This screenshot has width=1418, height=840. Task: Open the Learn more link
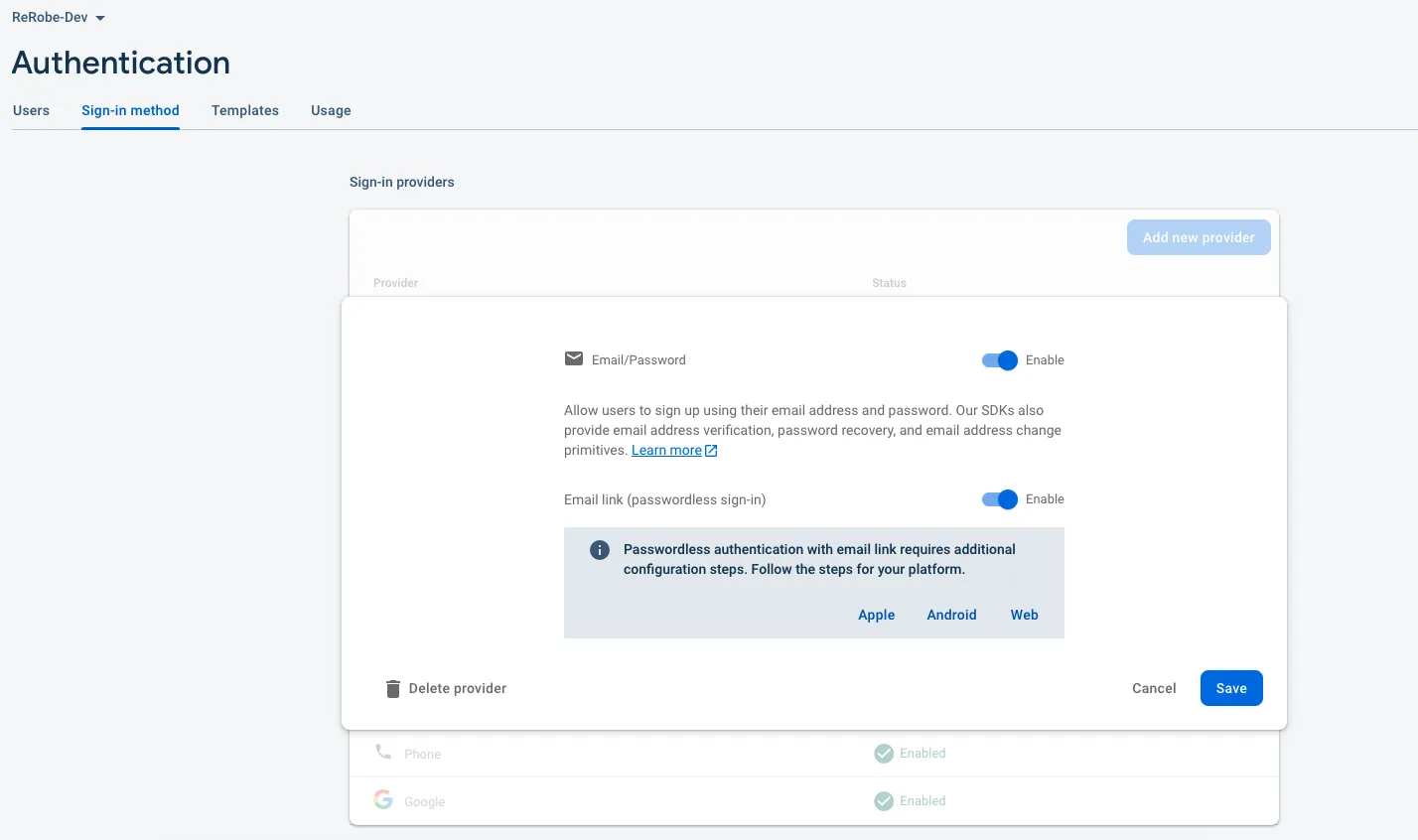[666, 451]
